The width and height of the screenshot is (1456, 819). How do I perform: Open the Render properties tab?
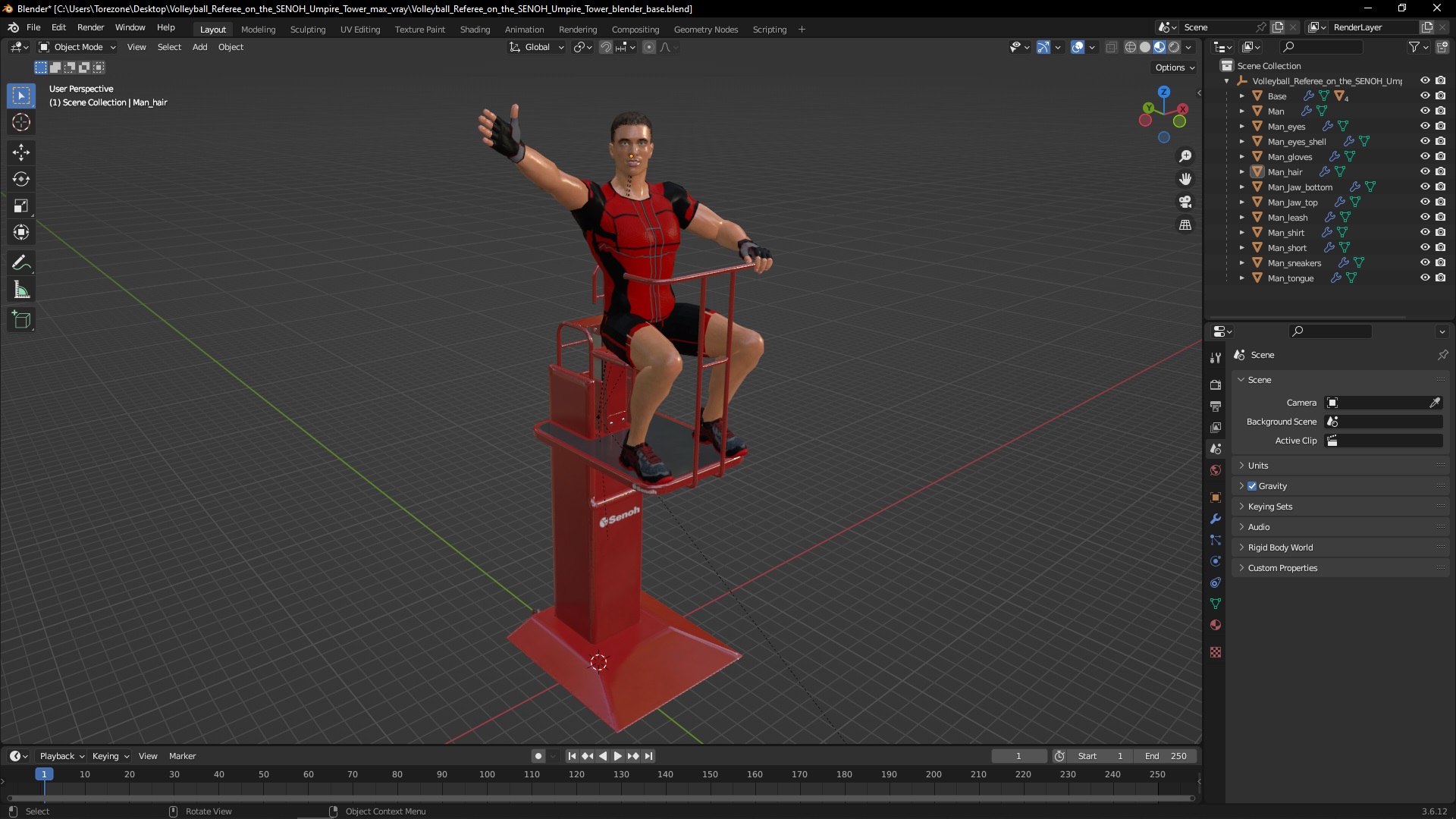point(1216,385)
